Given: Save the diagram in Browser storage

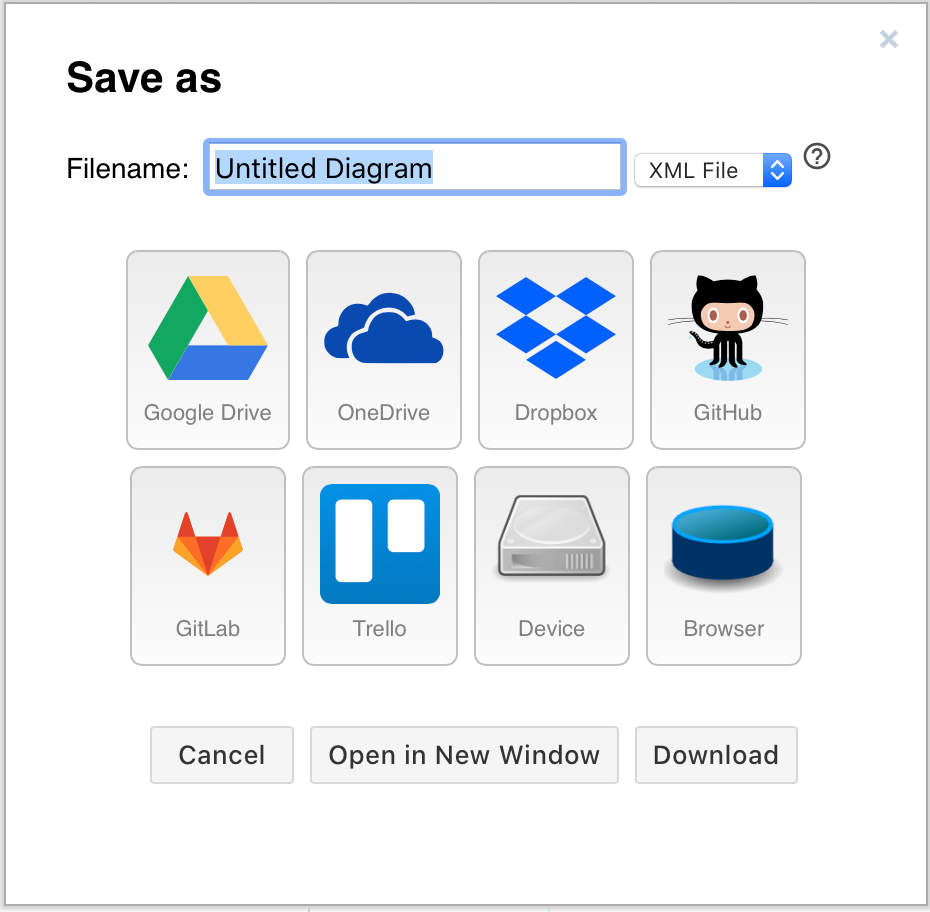Looking at the screenshot, I should (723, 565).
